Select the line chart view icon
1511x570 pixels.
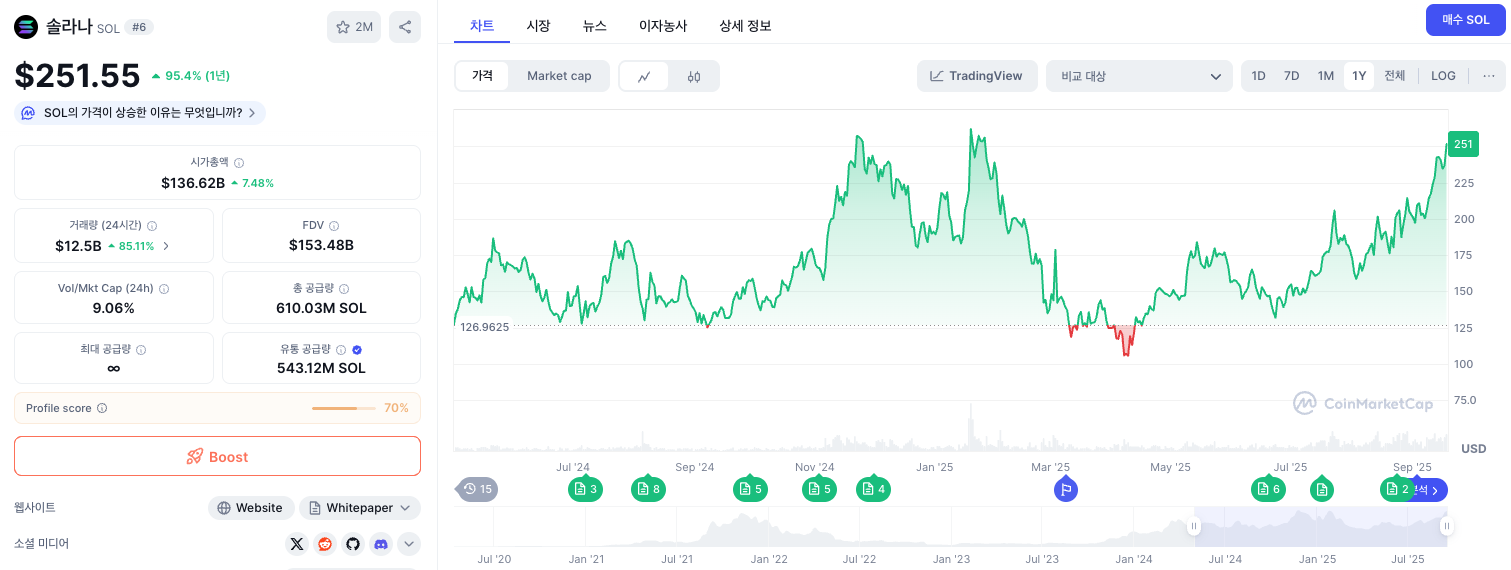[645, 76]
